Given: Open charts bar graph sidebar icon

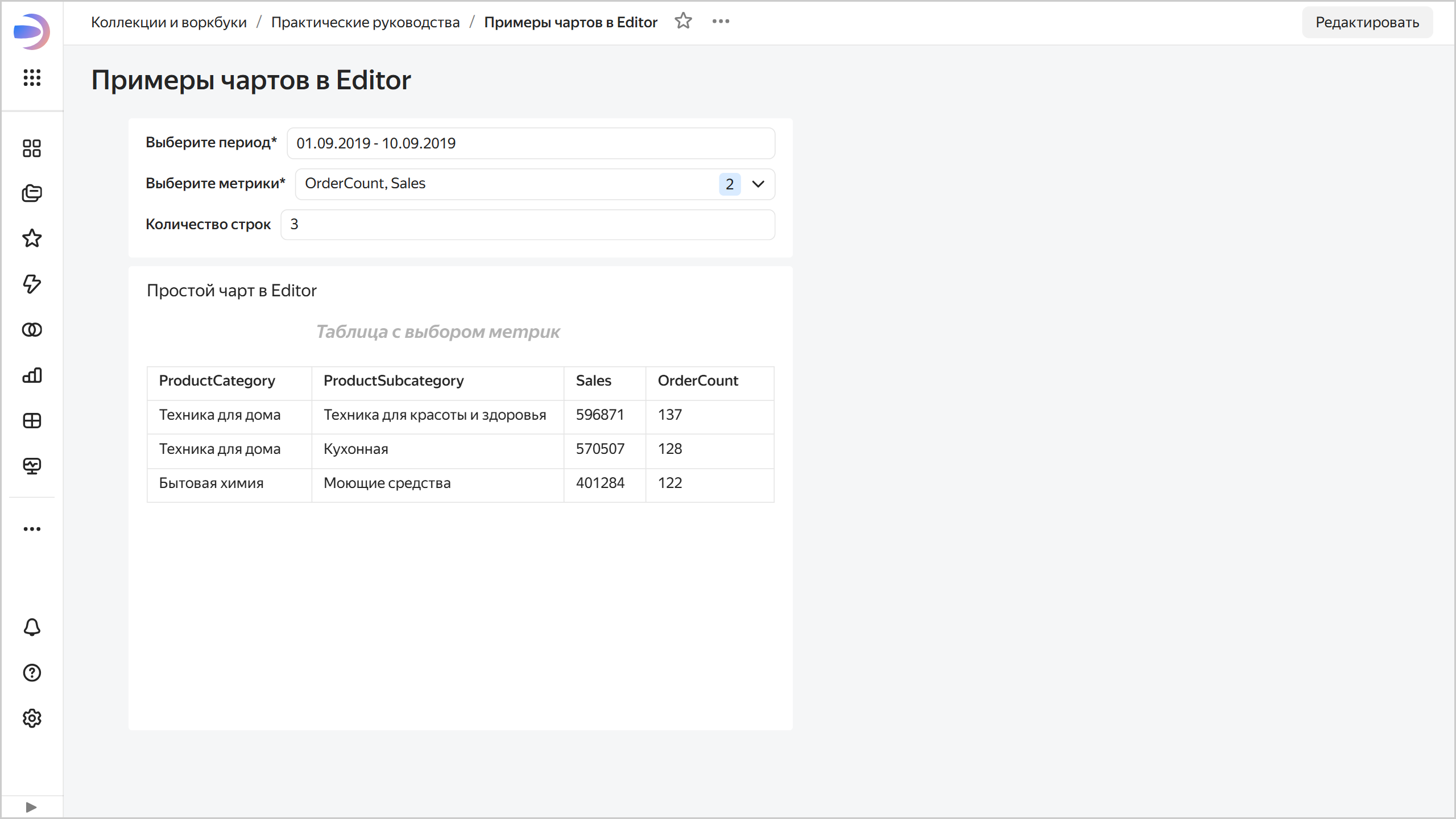Looking at the screenshot, I should click(x=32, y=375).
